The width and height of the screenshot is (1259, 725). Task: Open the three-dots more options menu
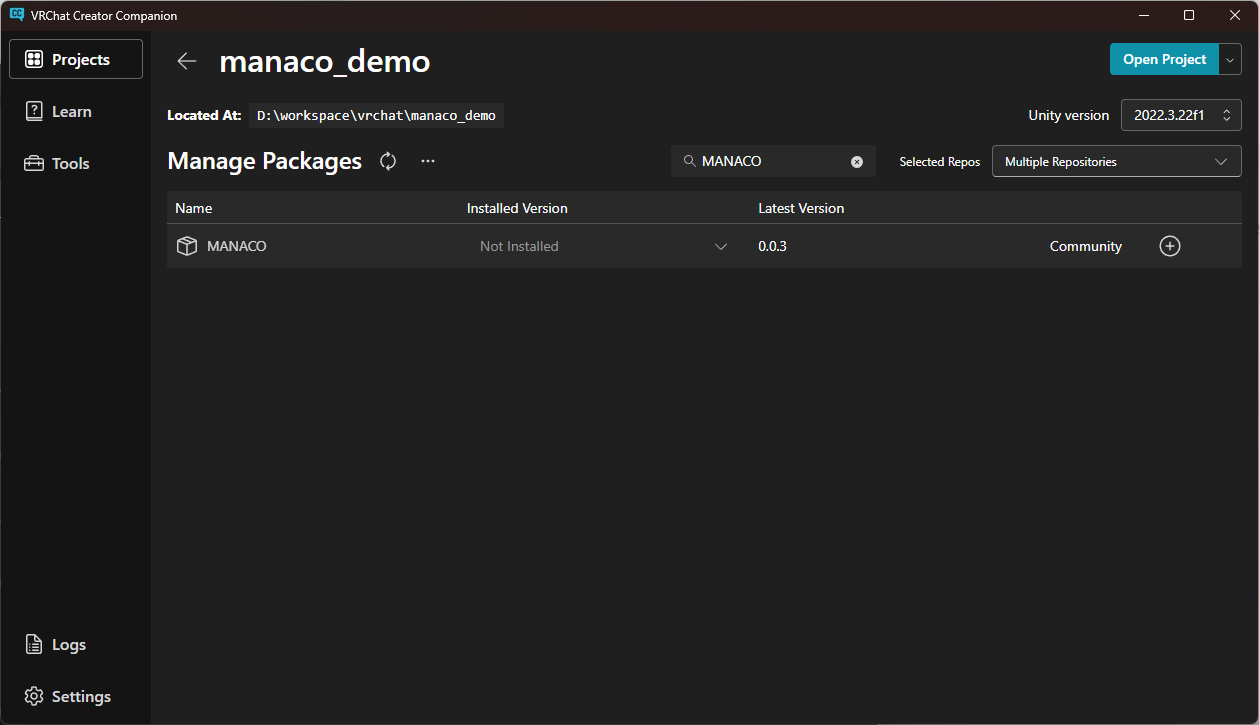(428, 161)
